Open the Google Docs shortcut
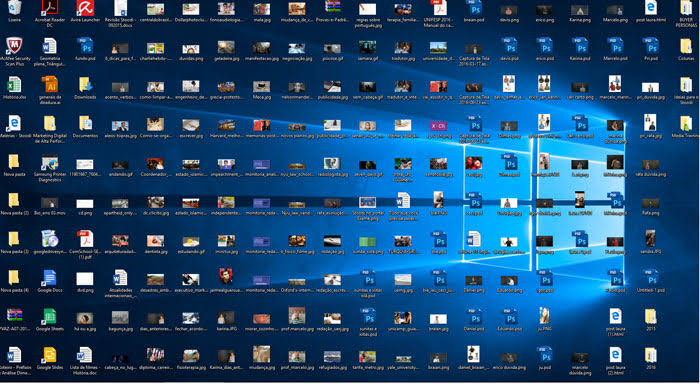Viewport: 700px width, 384px height. coord(50,278)
